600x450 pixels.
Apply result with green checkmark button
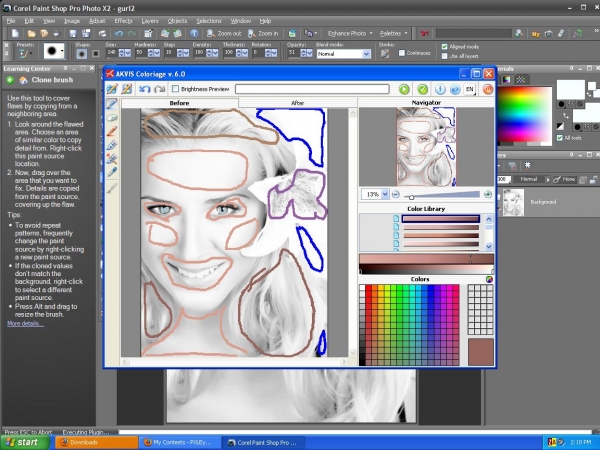[422, 89]
